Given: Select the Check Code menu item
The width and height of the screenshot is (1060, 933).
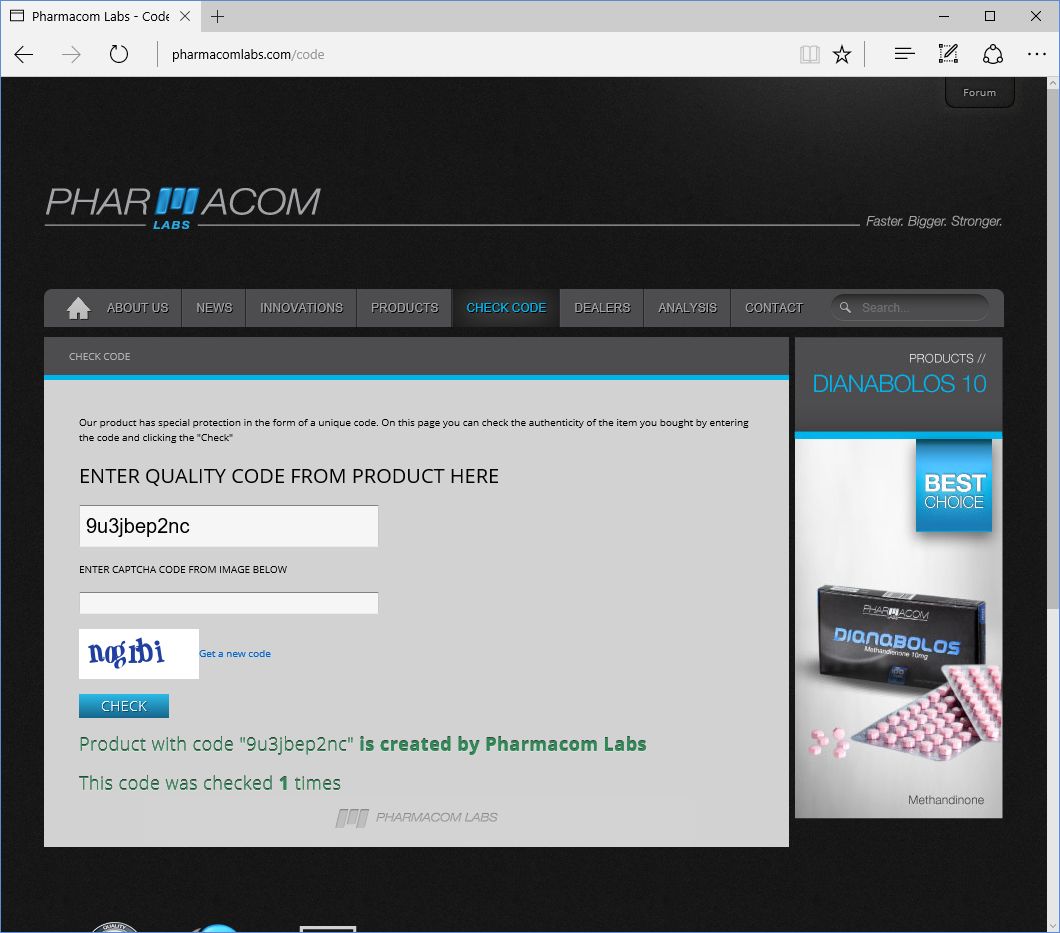Looking at the screenshot, I should (506, 308).
